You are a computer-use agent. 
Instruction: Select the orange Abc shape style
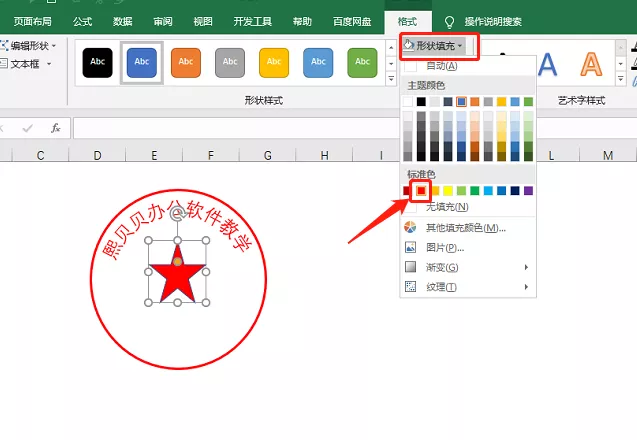click(x=186, y=63)
